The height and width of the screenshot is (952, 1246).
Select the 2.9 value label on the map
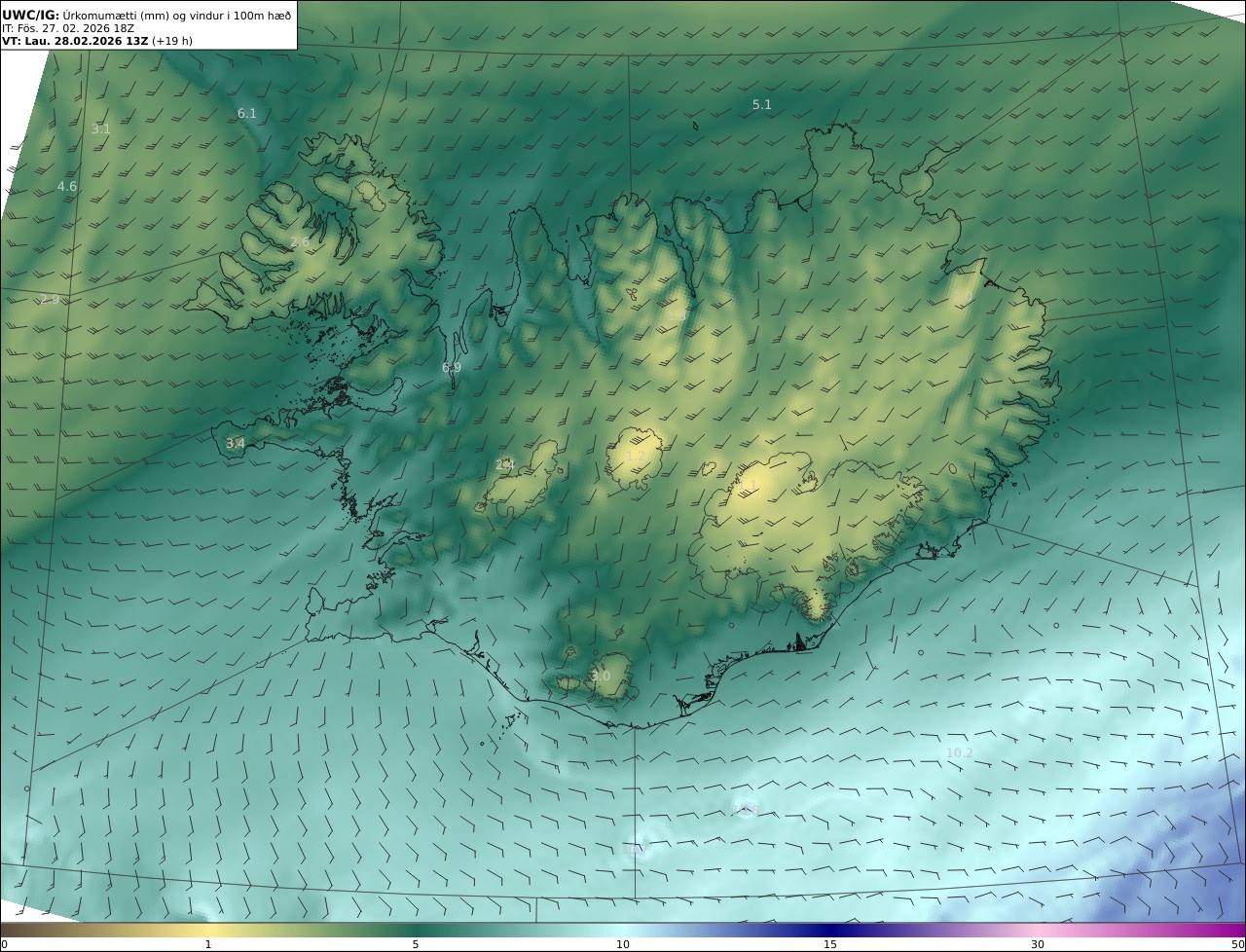click(50, 299)
